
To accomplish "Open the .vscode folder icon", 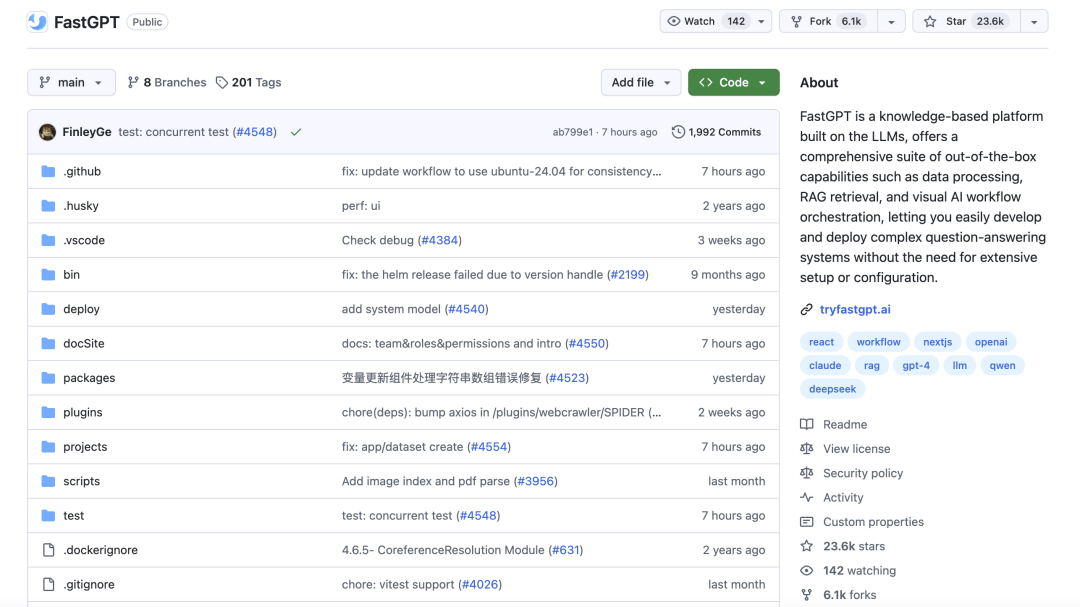I will click(48, 240).
